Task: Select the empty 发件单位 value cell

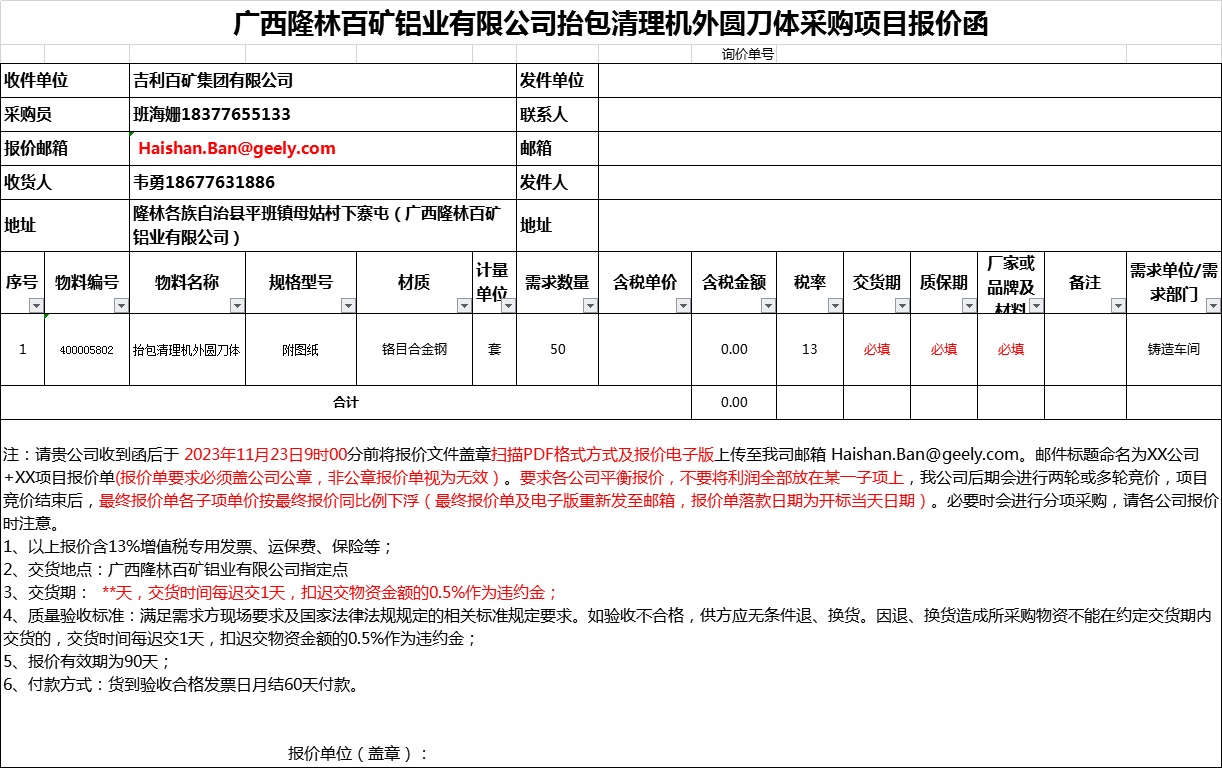Action: tap(909, 80)
